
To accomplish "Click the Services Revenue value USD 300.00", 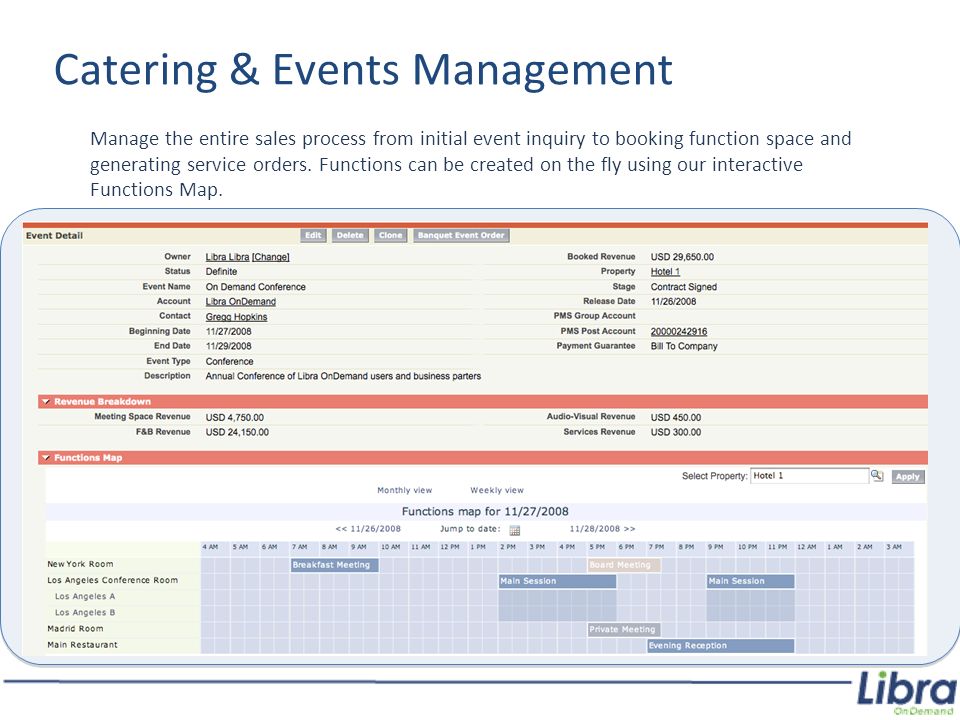I will click(x=676, y=432).
